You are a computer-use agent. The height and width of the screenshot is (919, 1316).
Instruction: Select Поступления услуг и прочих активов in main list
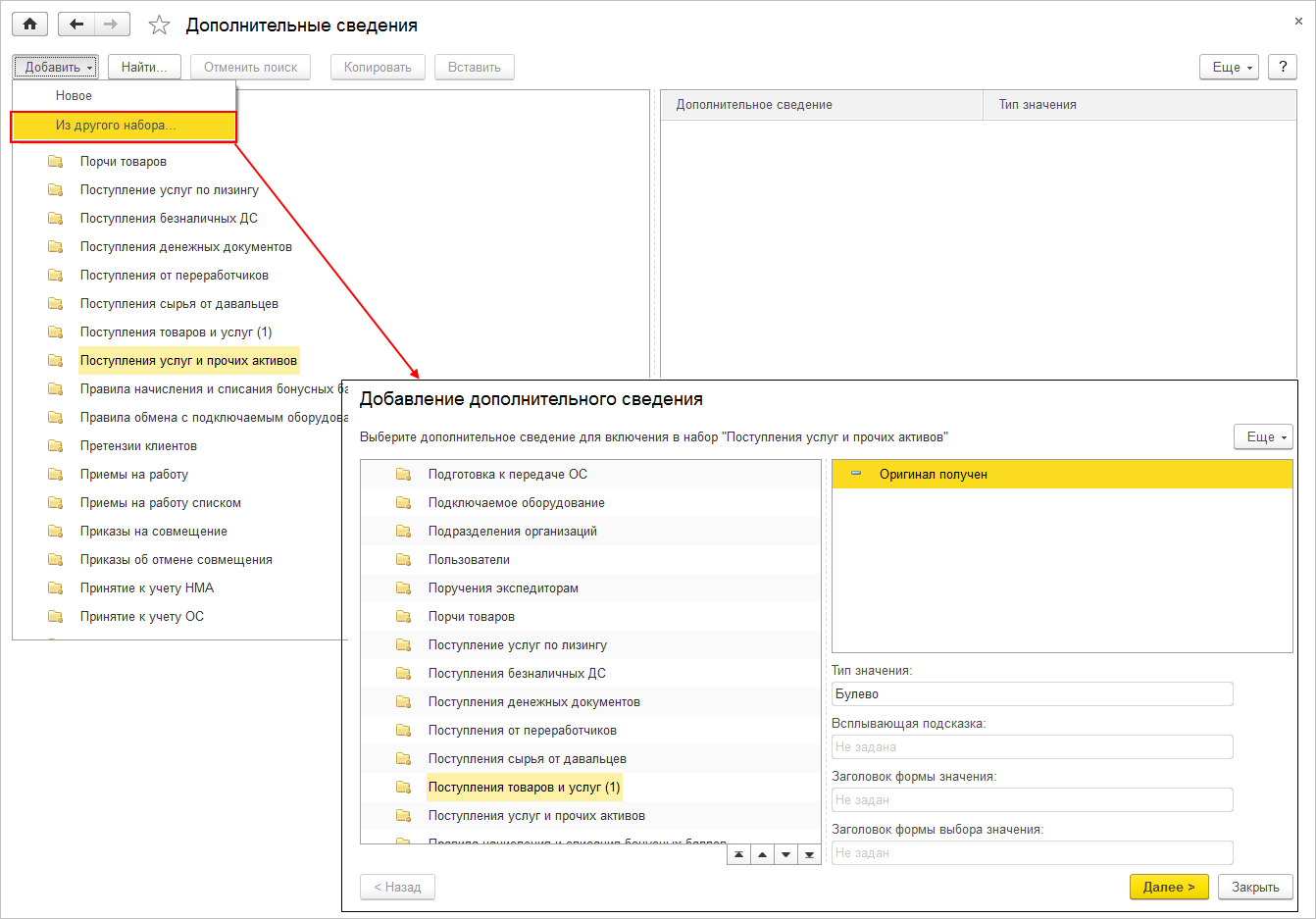[x=188, y=360]
